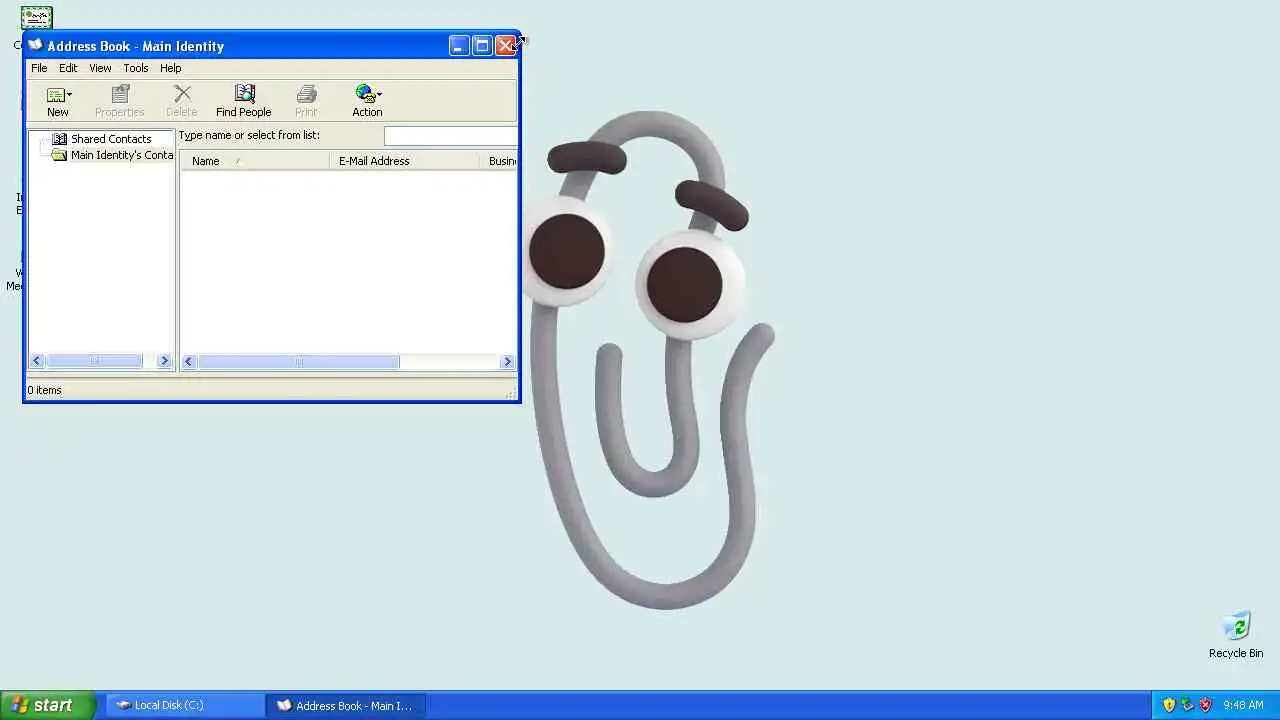The height and width of the screenshot is (720, 1280).
Task: Click the yellow security shield tray icon
Action: point(1169,705)
